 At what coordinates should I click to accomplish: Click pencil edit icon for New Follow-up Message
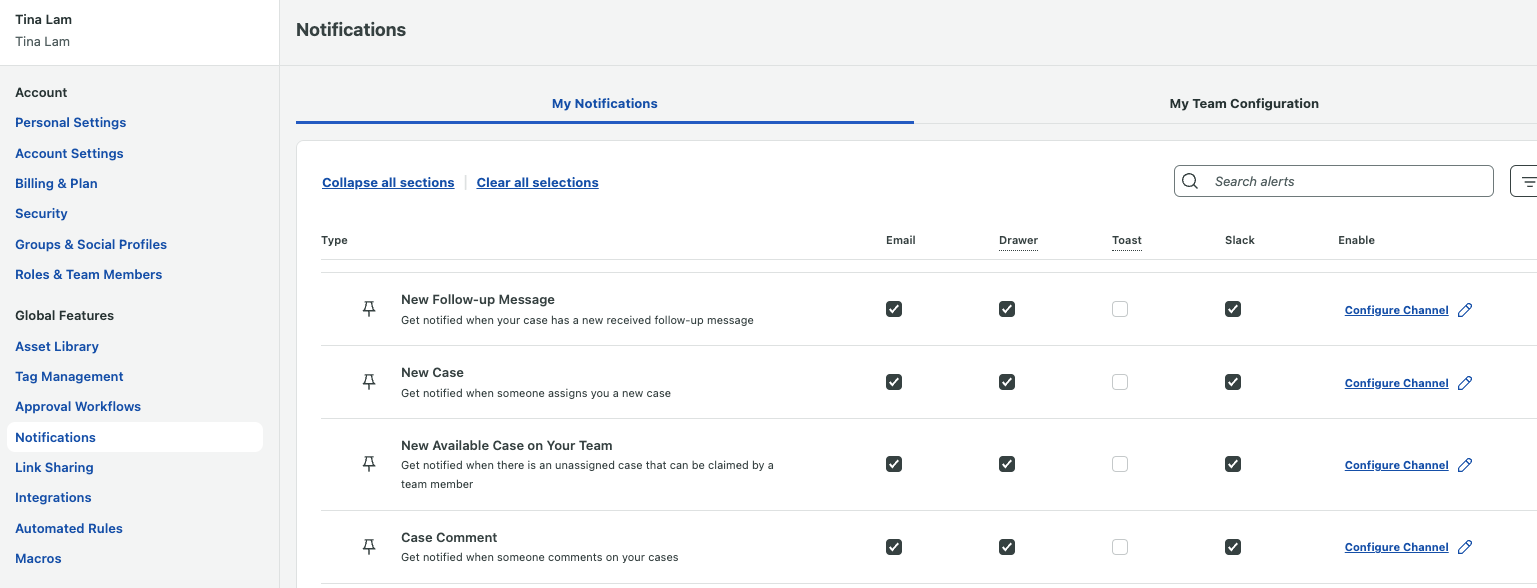(1465, 310)
